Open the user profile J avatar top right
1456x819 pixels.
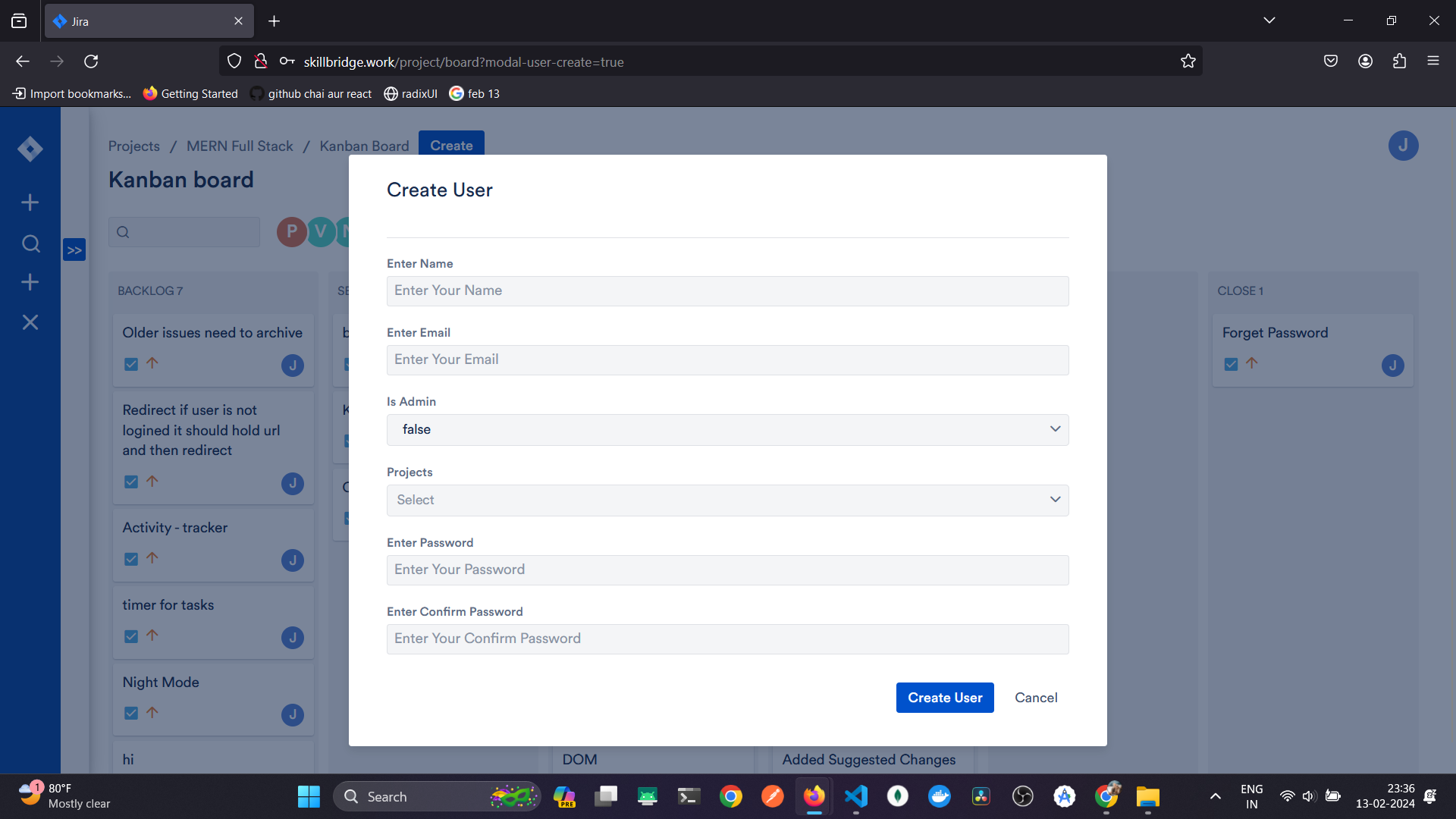1403,146
